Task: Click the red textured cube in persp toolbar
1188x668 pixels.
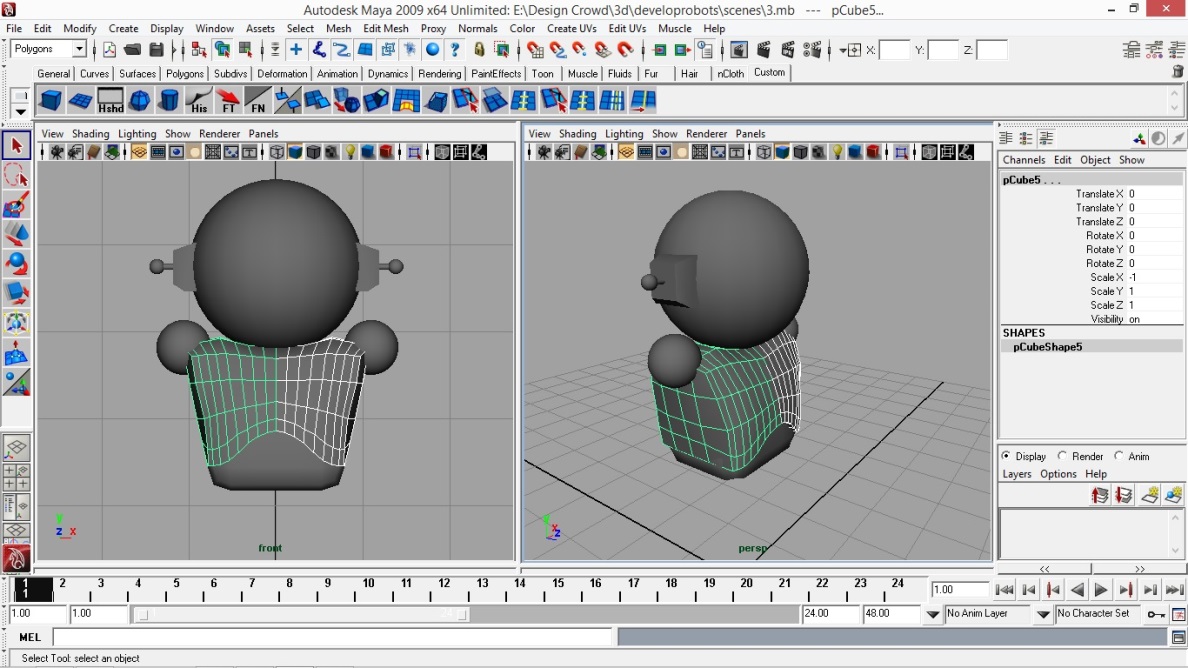Action: click(x=873, y=152)
